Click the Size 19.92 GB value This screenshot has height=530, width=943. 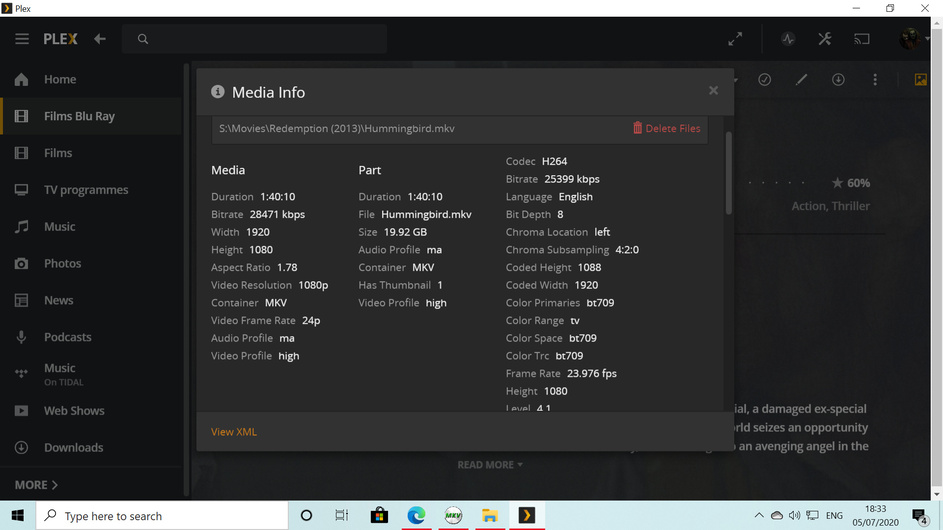point(405,232)
